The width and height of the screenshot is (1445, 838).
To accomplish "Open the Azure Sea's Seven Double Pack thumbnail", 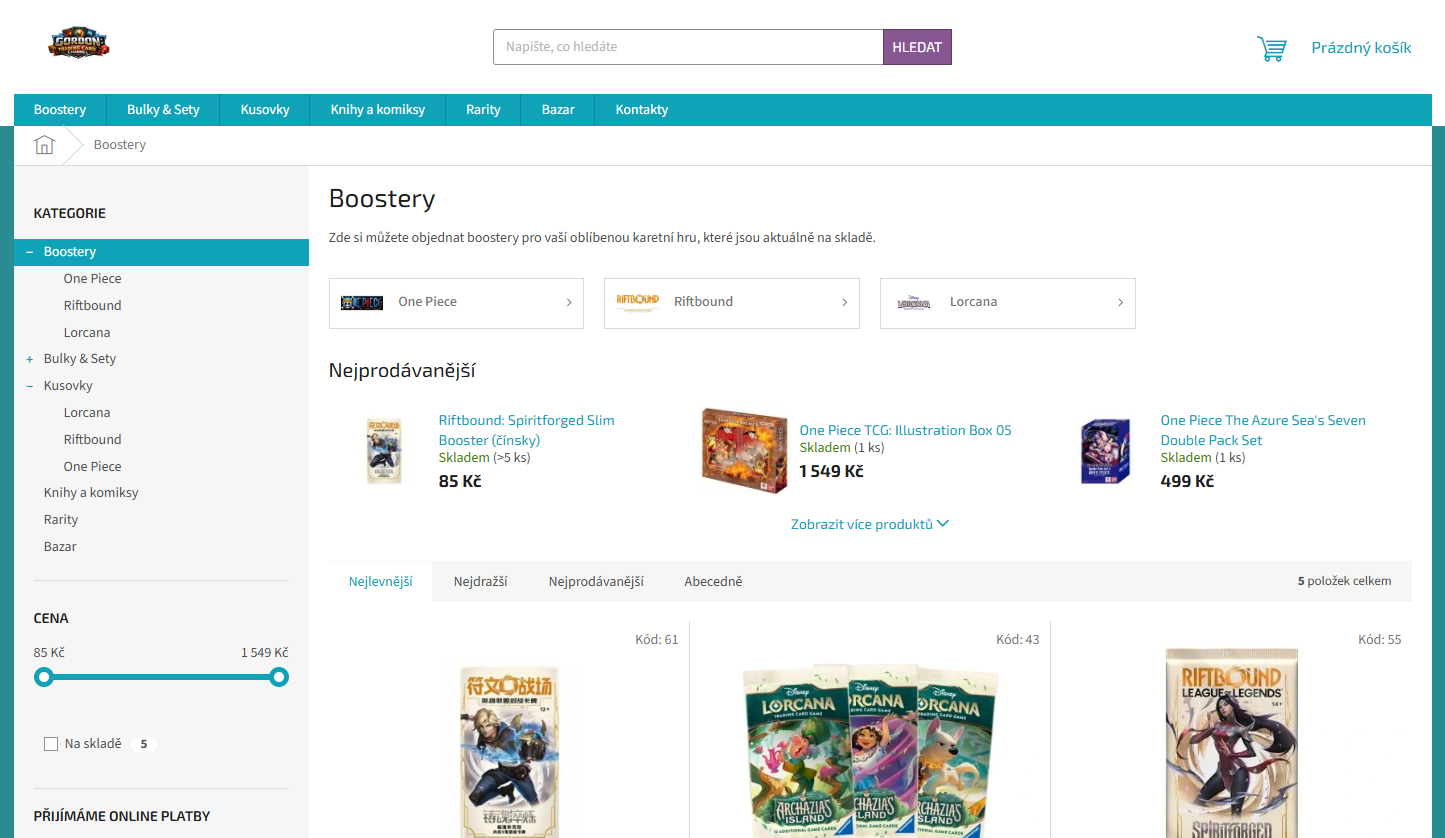I will point(1105,451).
